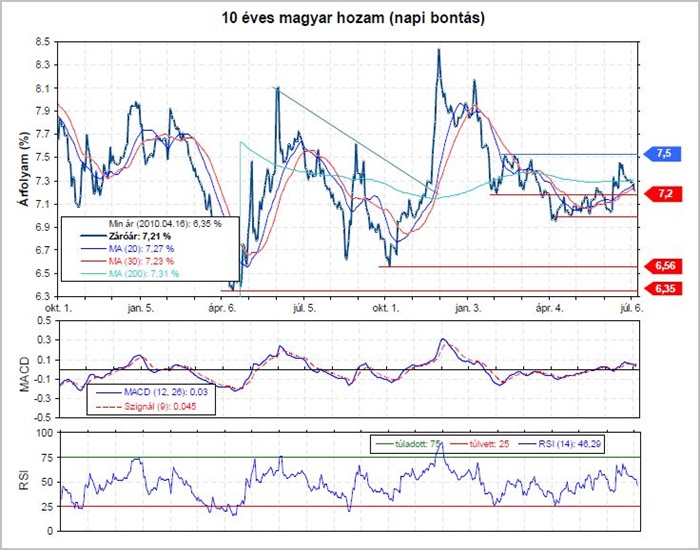The width and height of the screenshot is (700, 550).
Task: Select the red 6,56 support level tag
Action: click(x=663, y=266)
